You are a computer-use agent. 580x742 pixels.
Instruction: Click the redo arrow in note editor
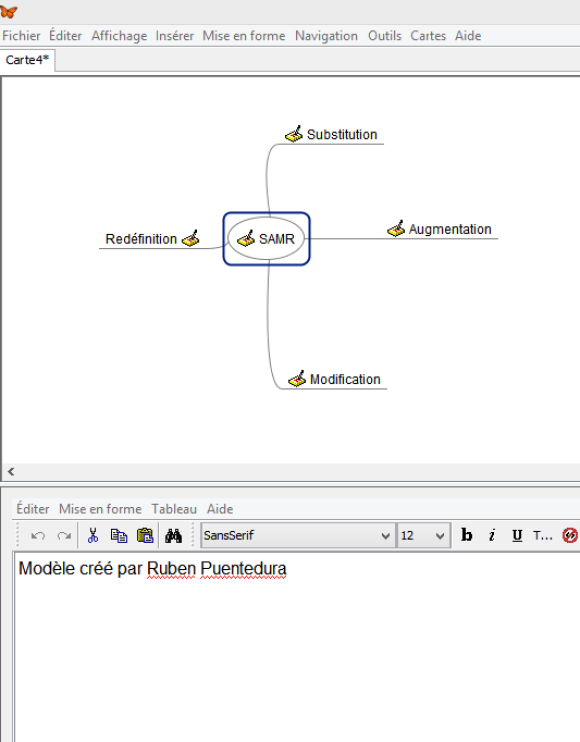point(64,536)
